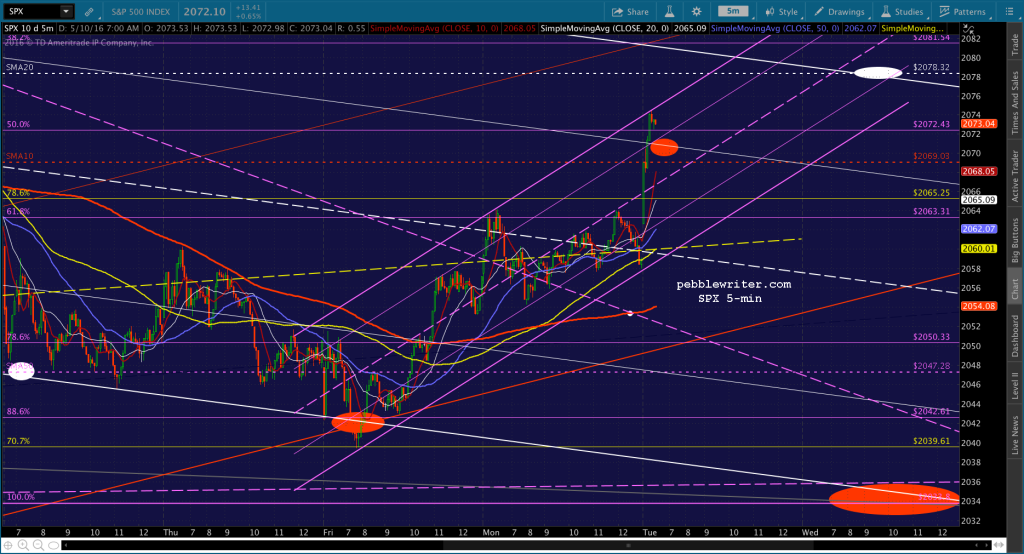Click the blue SimpleMovingAvg (CLOSE, 50, 0) label

click(775, 29)
